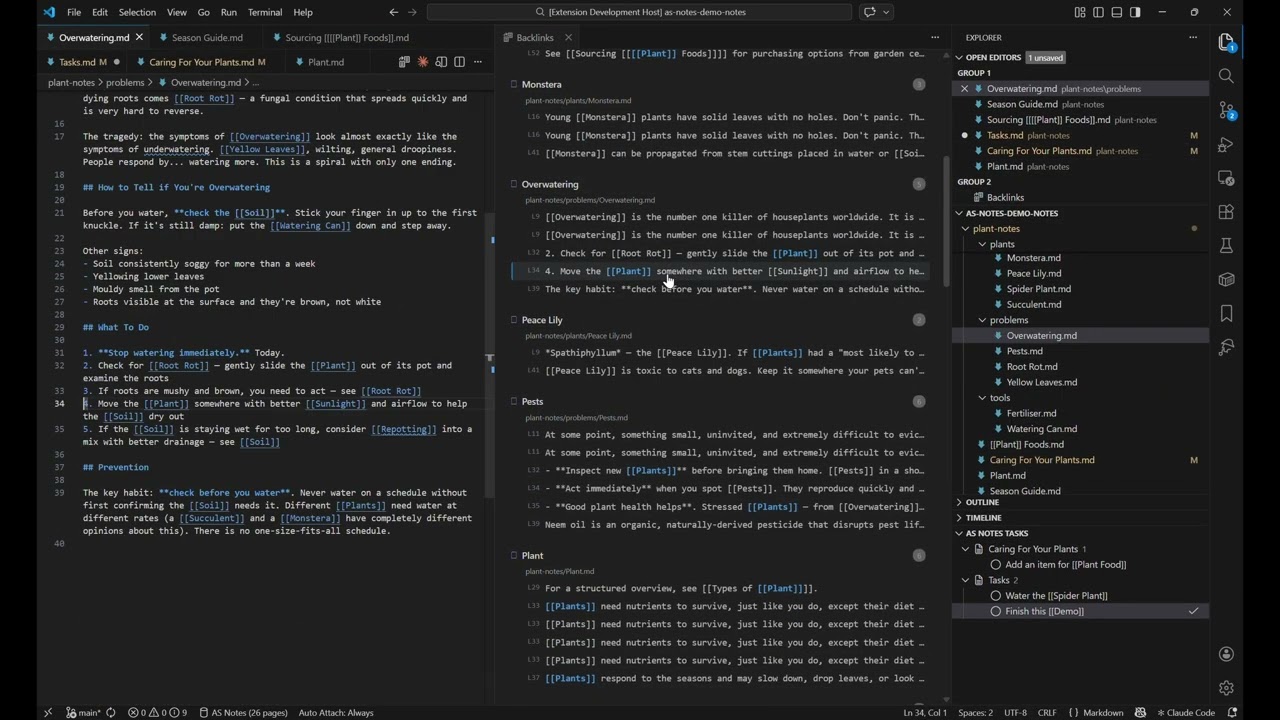Close the Overwatering.md editor tab
The width and height of the screenshot is (1280, 720).
[x=139, y=37]
